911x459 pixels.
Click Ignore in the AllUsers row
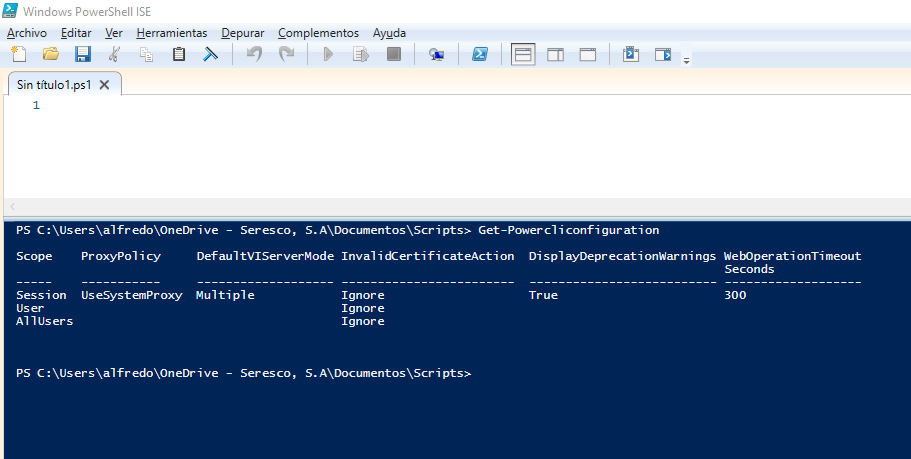point(363,321)
